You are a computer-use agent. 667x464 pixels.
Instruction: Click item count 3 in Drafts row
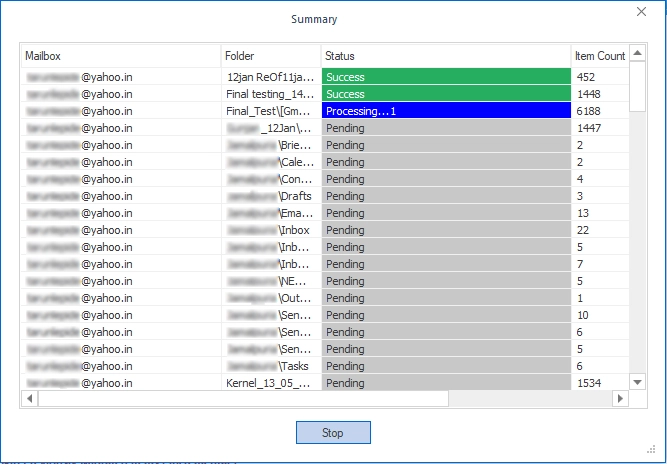click(580, 196)
